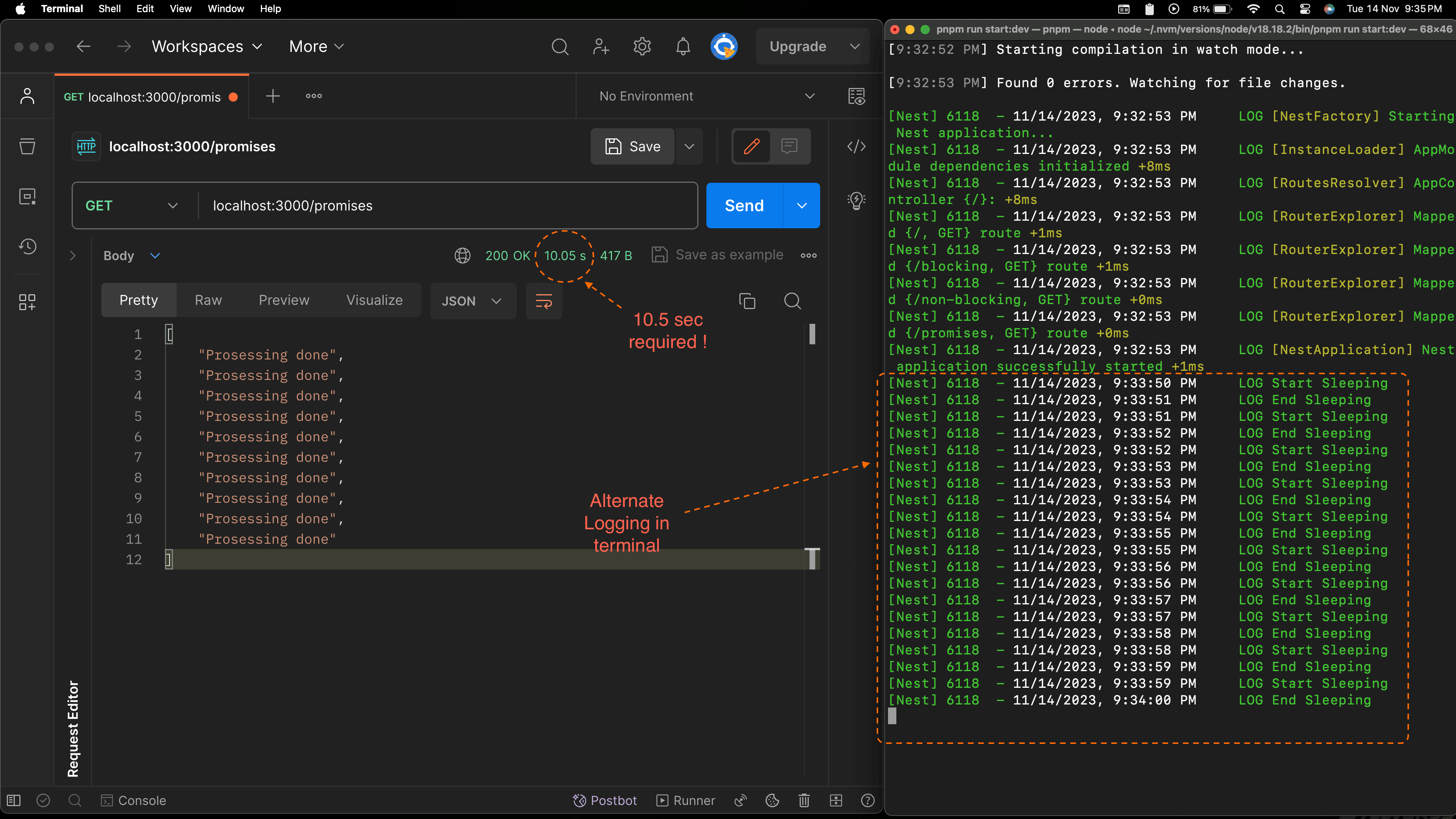Expand the collapsed left panel chevron
This screenshot has width=1456, height=819.
coord(72,256)
